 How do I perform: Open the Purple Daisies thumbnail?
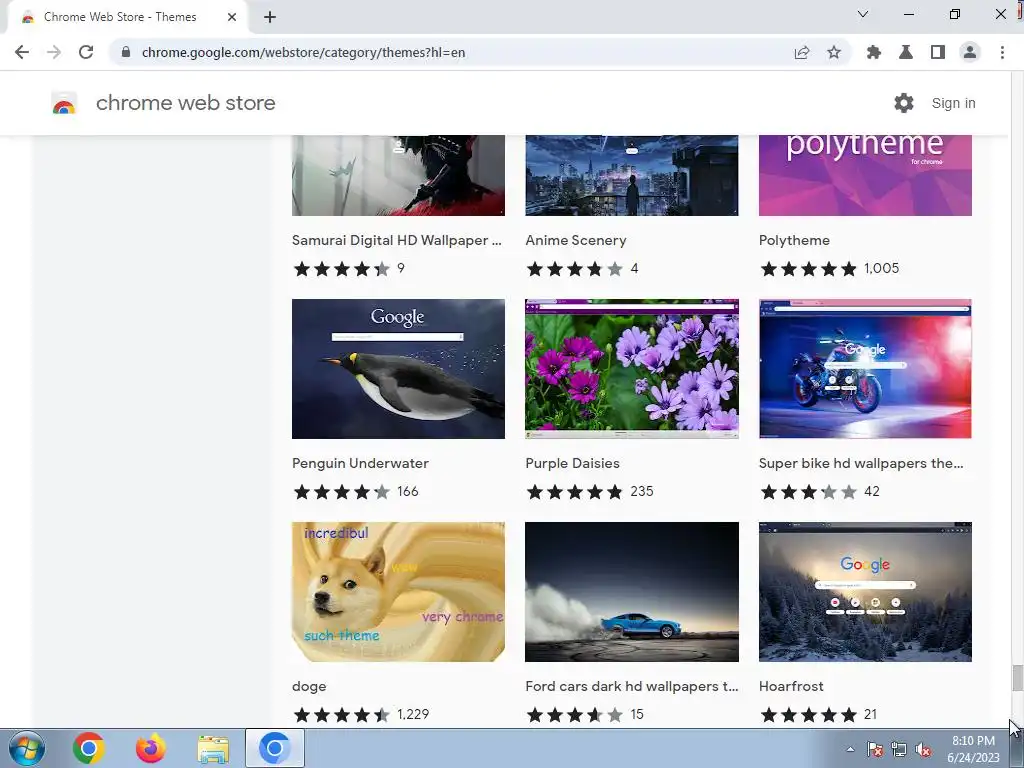(632, 369)
